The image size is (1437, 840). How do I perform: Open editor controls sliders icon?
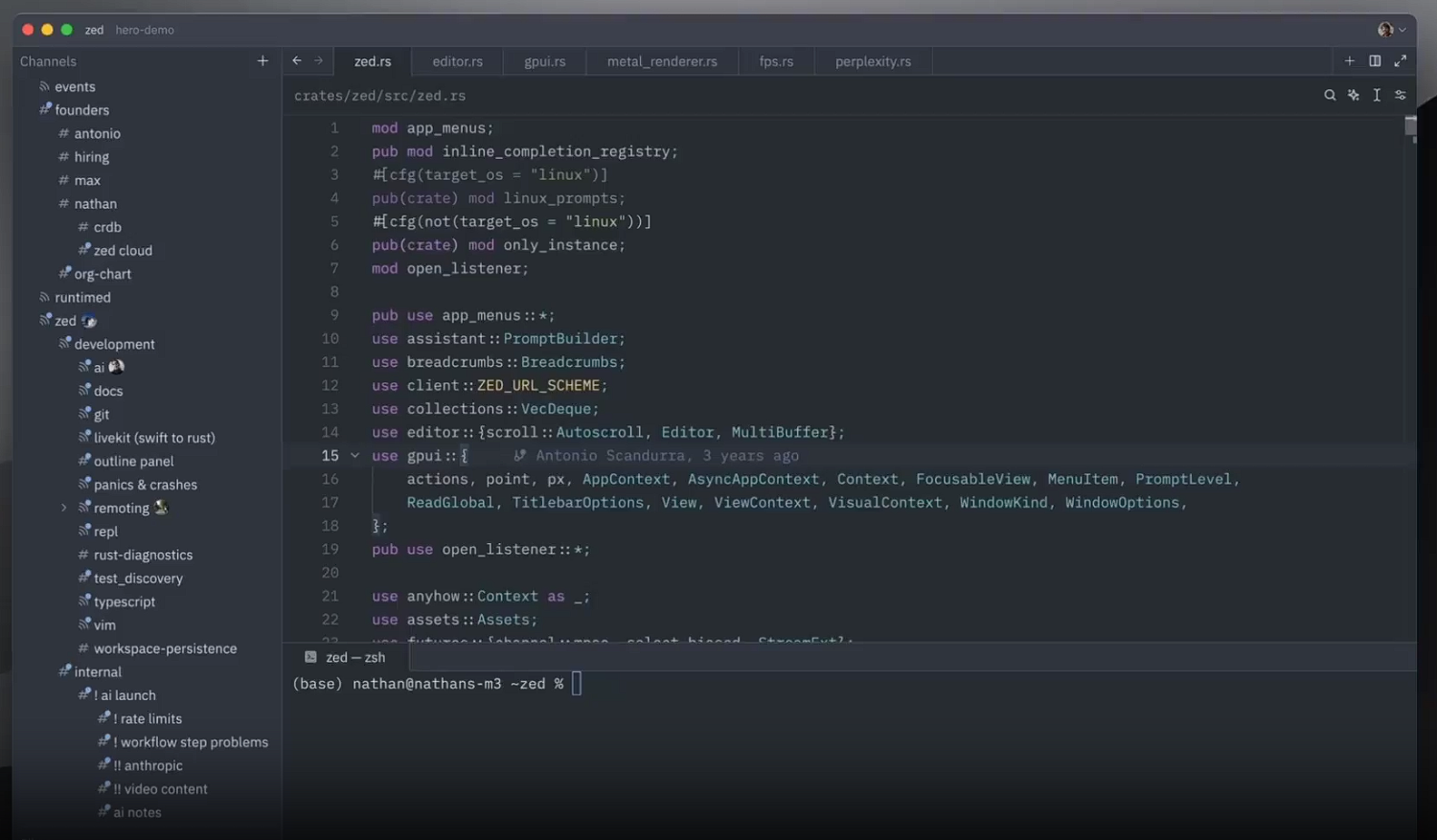(x=1401, y=95)
